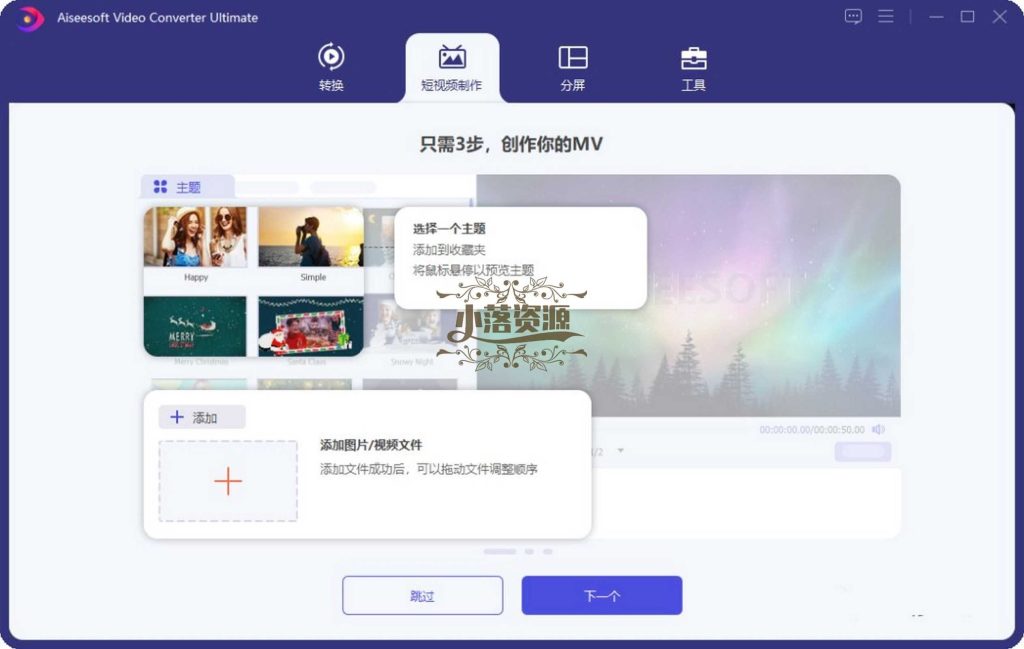
Task: Pick the Simple theme thumbnail
Action: (x=311, y=237)
